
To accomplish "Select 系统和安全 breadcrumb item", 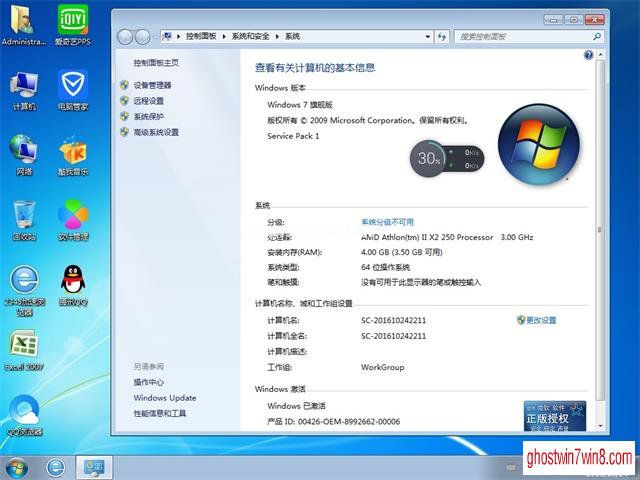I will pyautogui.click(x=251, y=36).
